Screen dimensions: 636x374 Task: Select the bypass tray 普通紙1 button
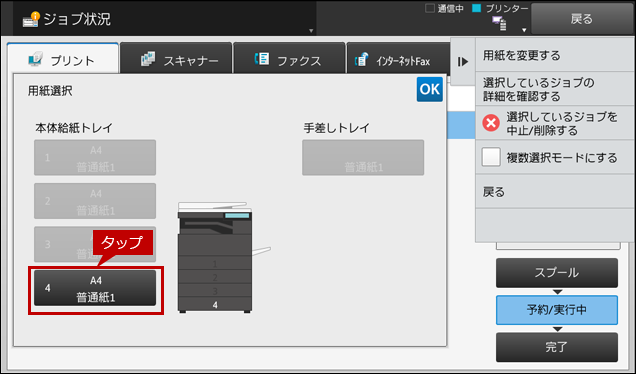pos(363,158)
